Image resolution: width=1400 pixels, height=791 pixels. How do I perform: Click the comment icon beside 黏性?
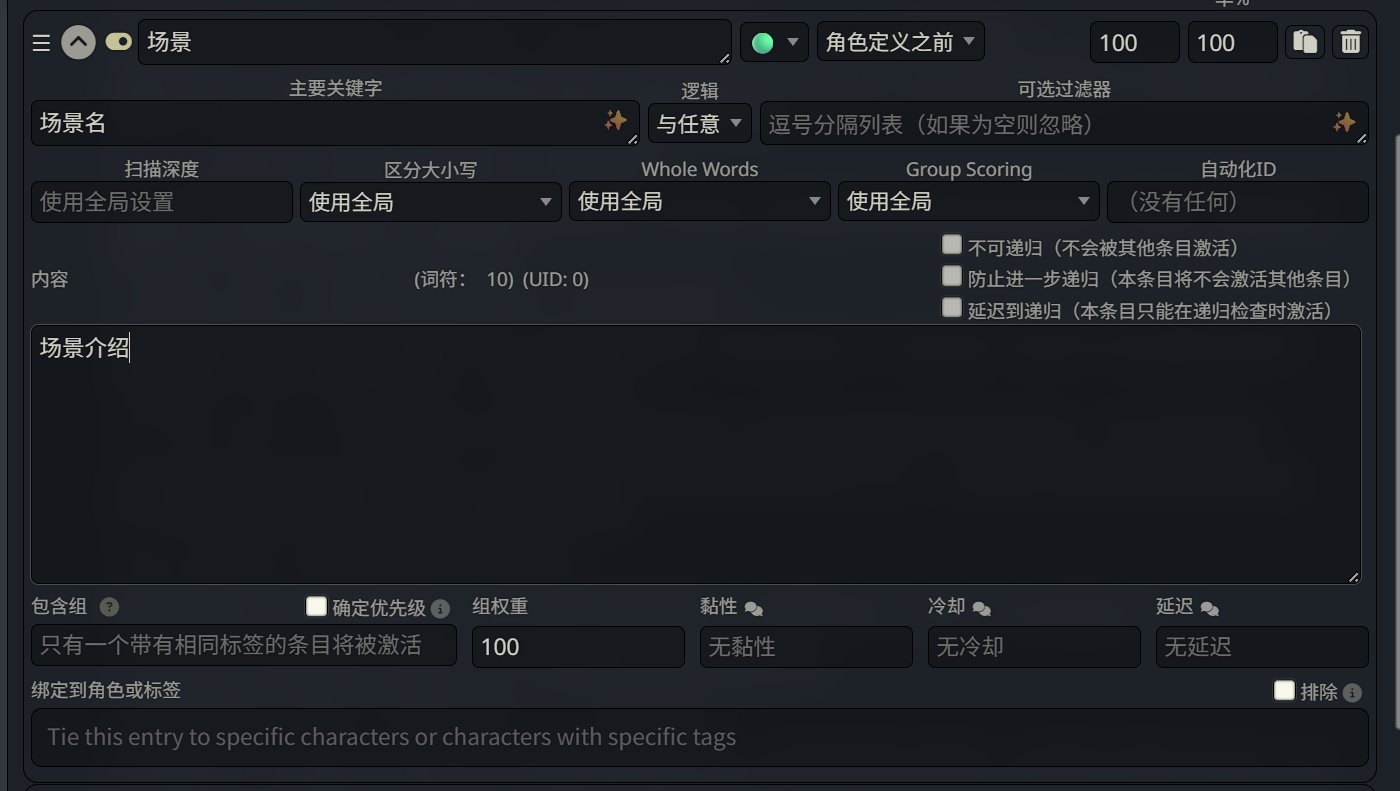tap(755, 607)
